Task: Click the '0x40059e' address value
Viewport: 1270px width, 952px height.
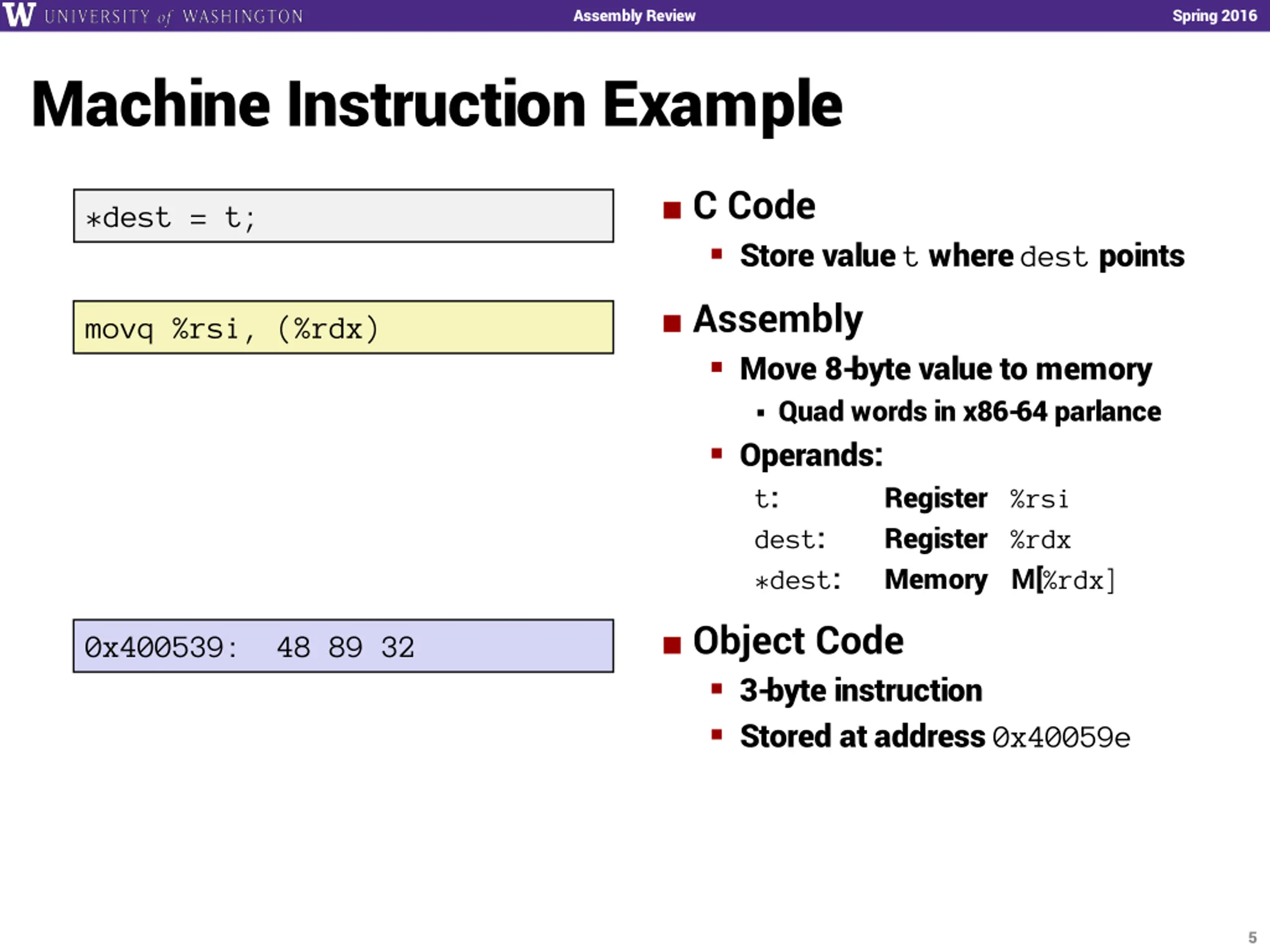Action: pos(1062,737)
